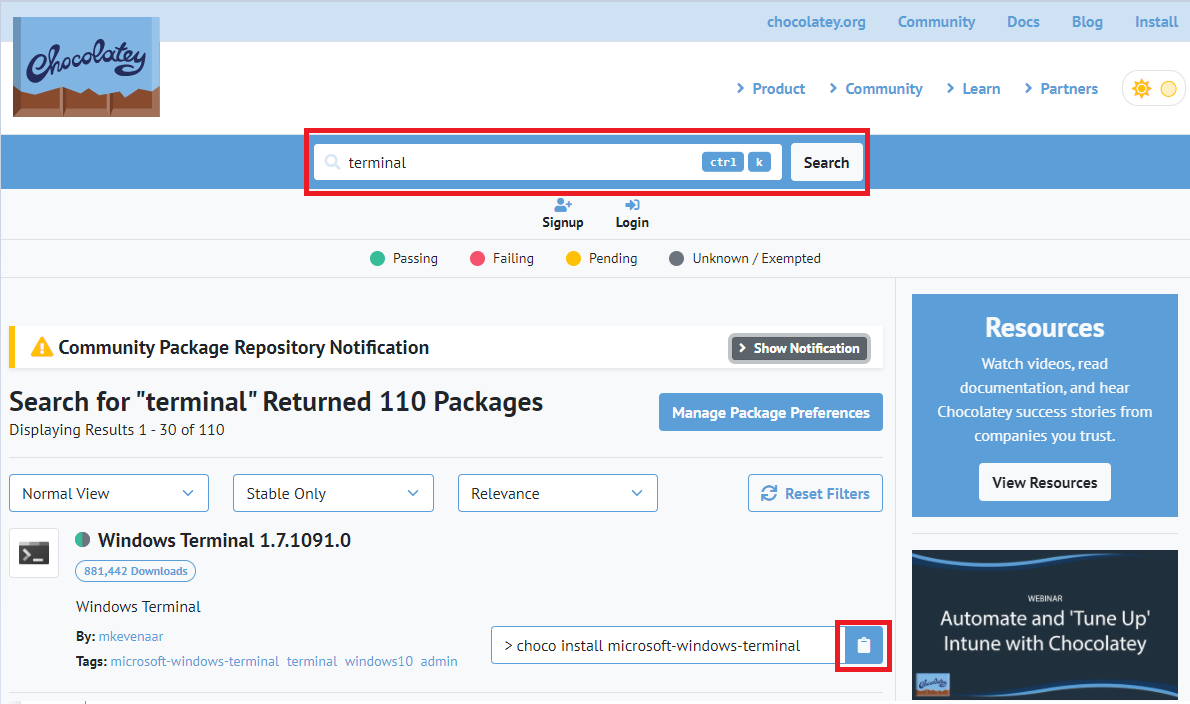Click Manage Package Preferences
Image resolution: width=1190 pixels, height=704 pixels.
pyautogui.click(x=770, y=412)
